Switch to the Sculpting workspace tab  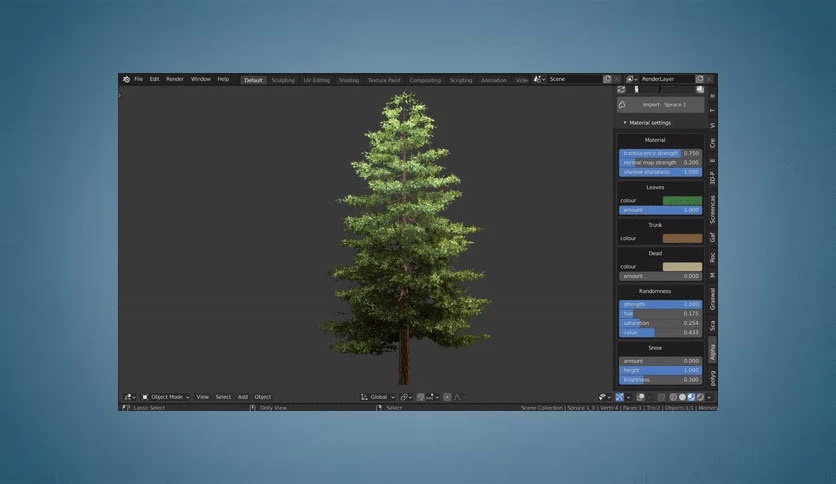[283, 80]
